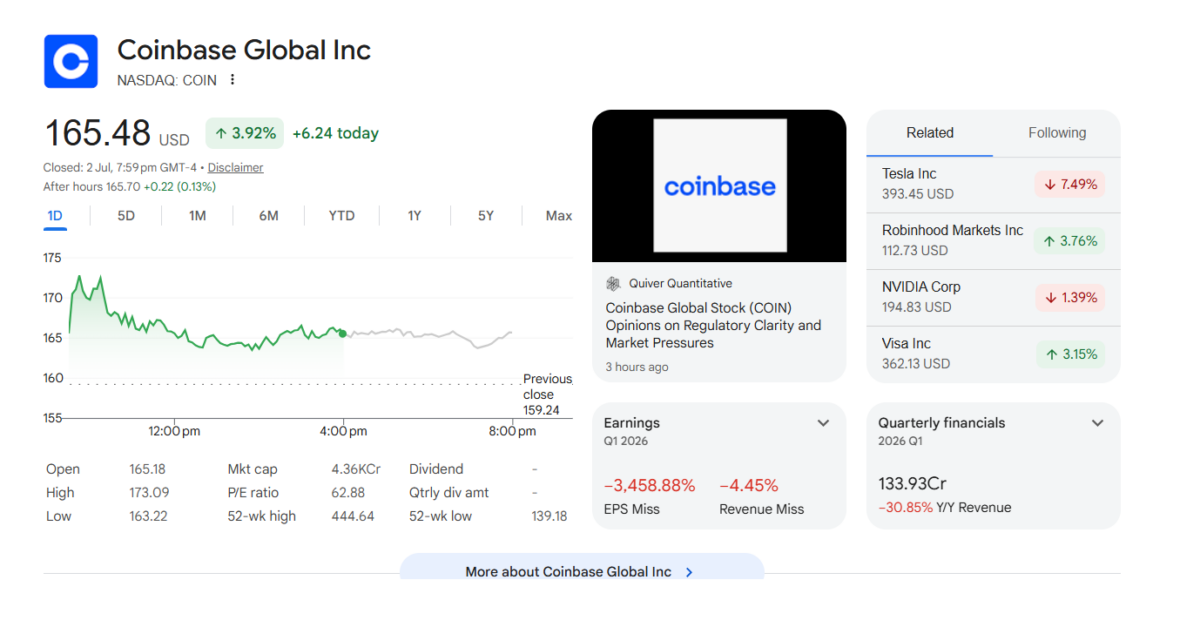This screenshot has height=627, width=1200.
Task: Open NVIDIA Corp related stock
Action: pos(993,297)
